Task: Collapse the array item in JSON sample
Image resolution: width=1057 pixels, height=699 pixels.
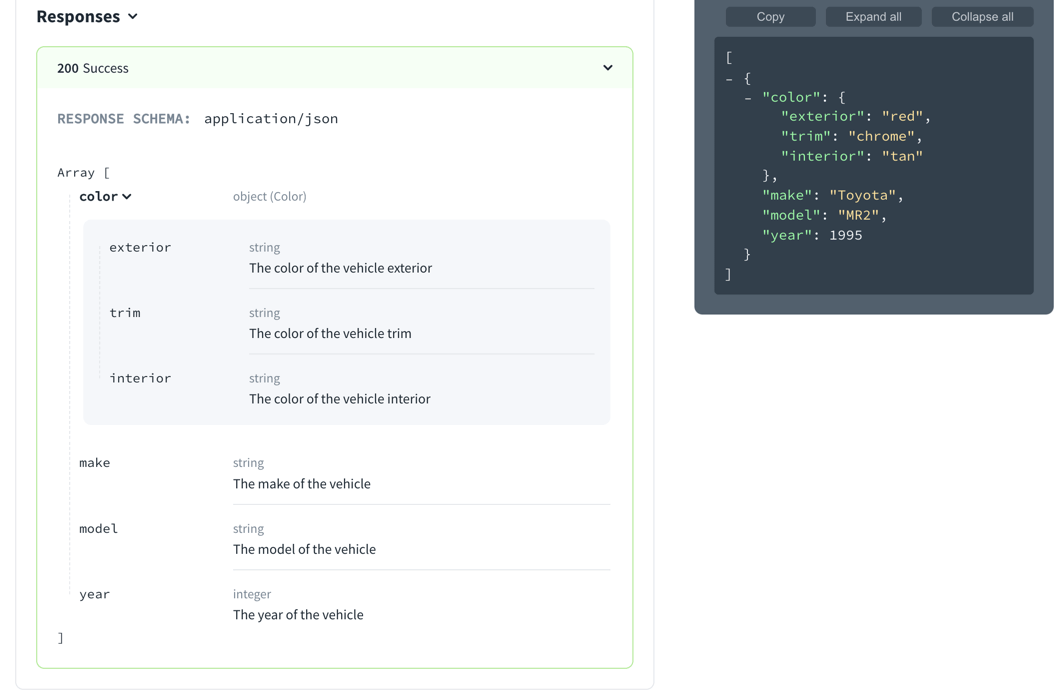Action: pyautogui.click(x=729, y=79)
